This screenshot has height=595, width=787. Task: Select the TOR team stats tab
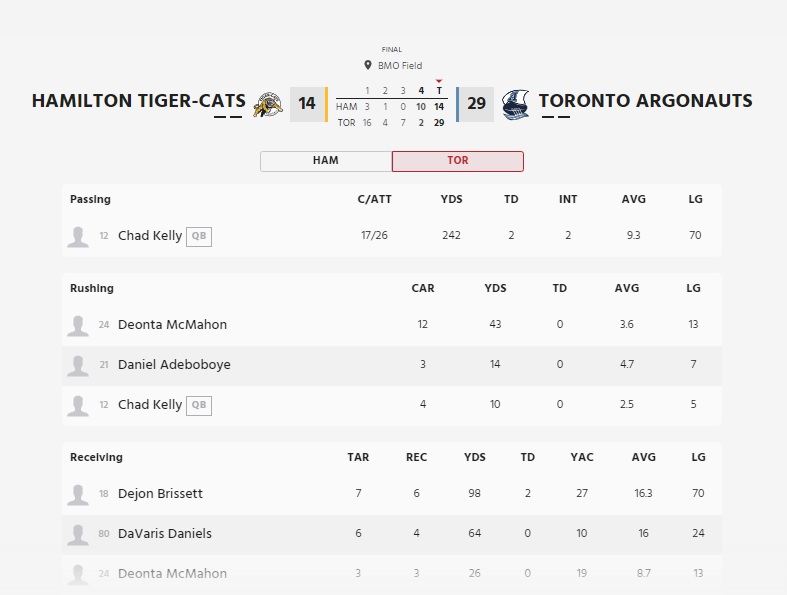457,161
